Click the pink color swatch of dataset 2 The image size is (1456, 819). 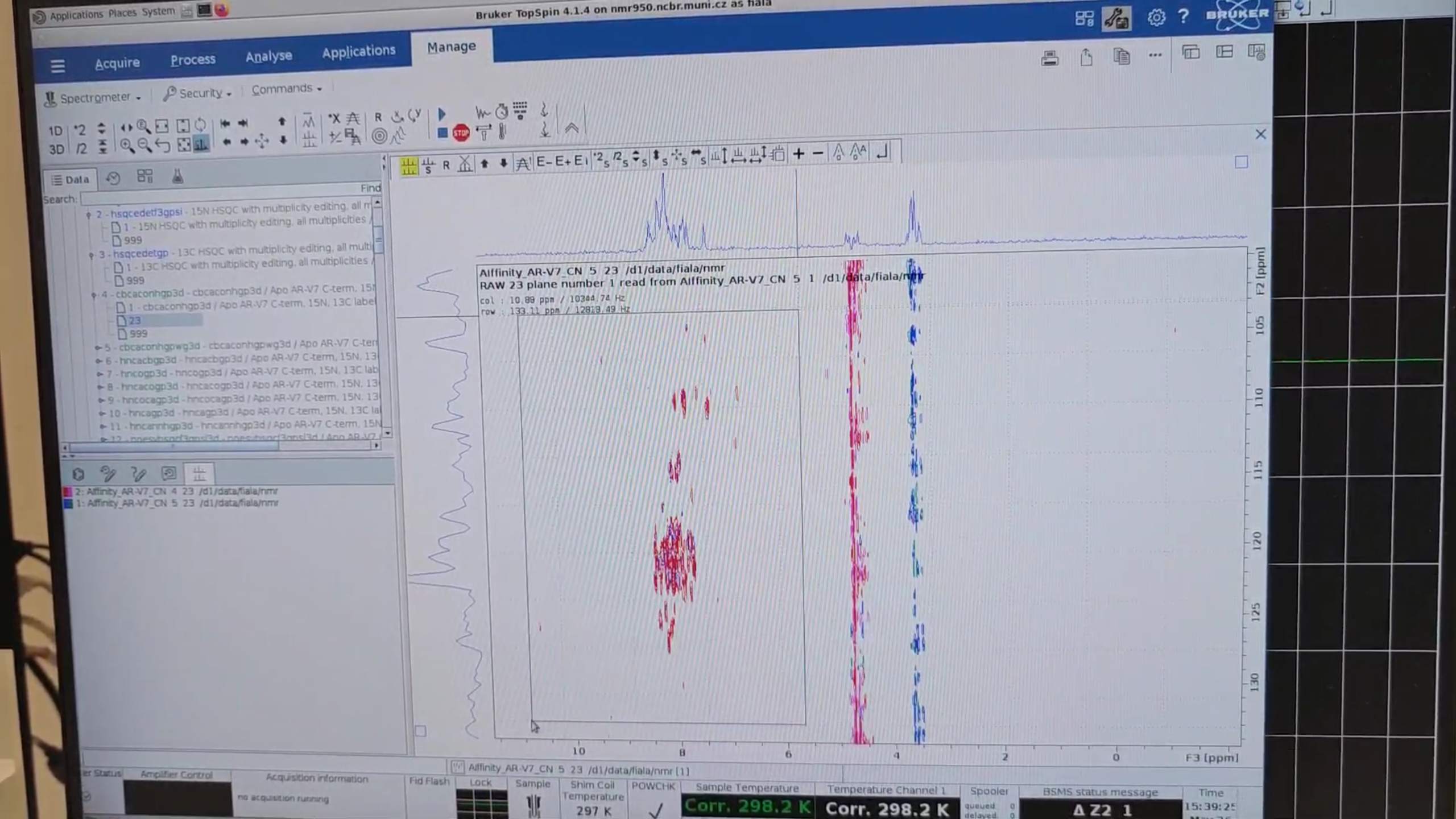tap(68, 491)
